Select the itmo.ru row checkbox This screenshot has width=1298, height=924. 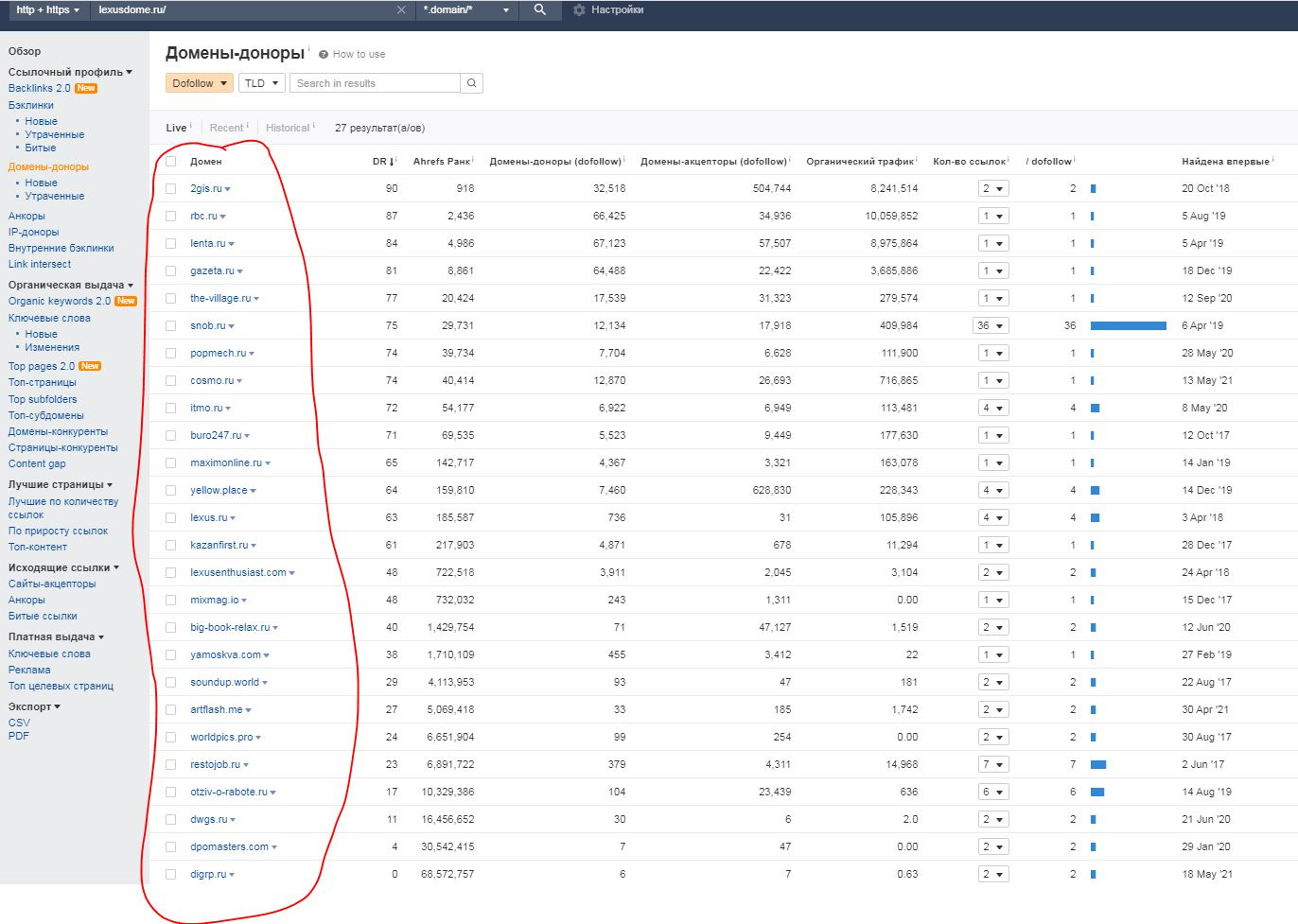coord(171,409)
